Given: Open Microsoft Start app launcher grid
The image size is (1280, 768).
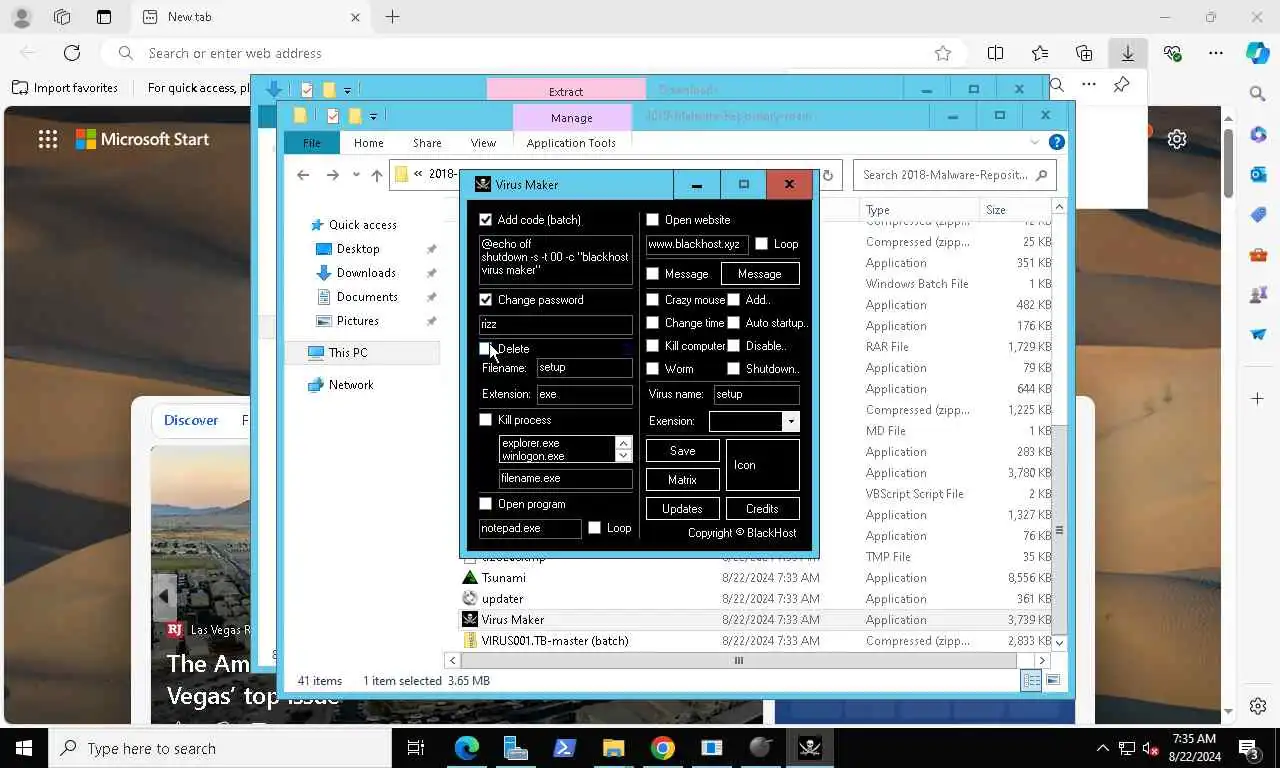Looking at the screenshot, I should point(48,139).
